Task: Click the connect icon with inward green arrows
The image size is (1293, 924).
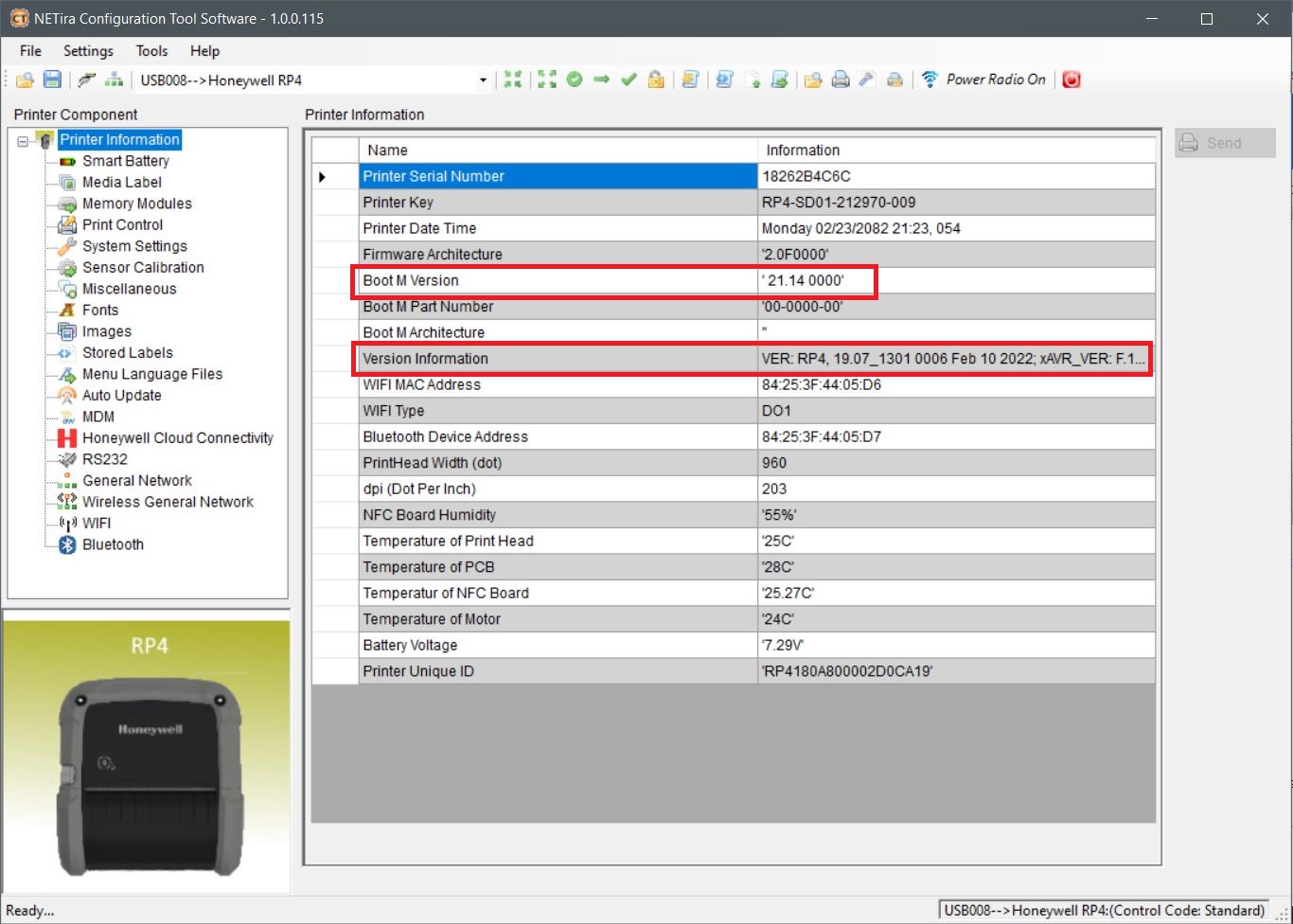Action: click(513, 80)
